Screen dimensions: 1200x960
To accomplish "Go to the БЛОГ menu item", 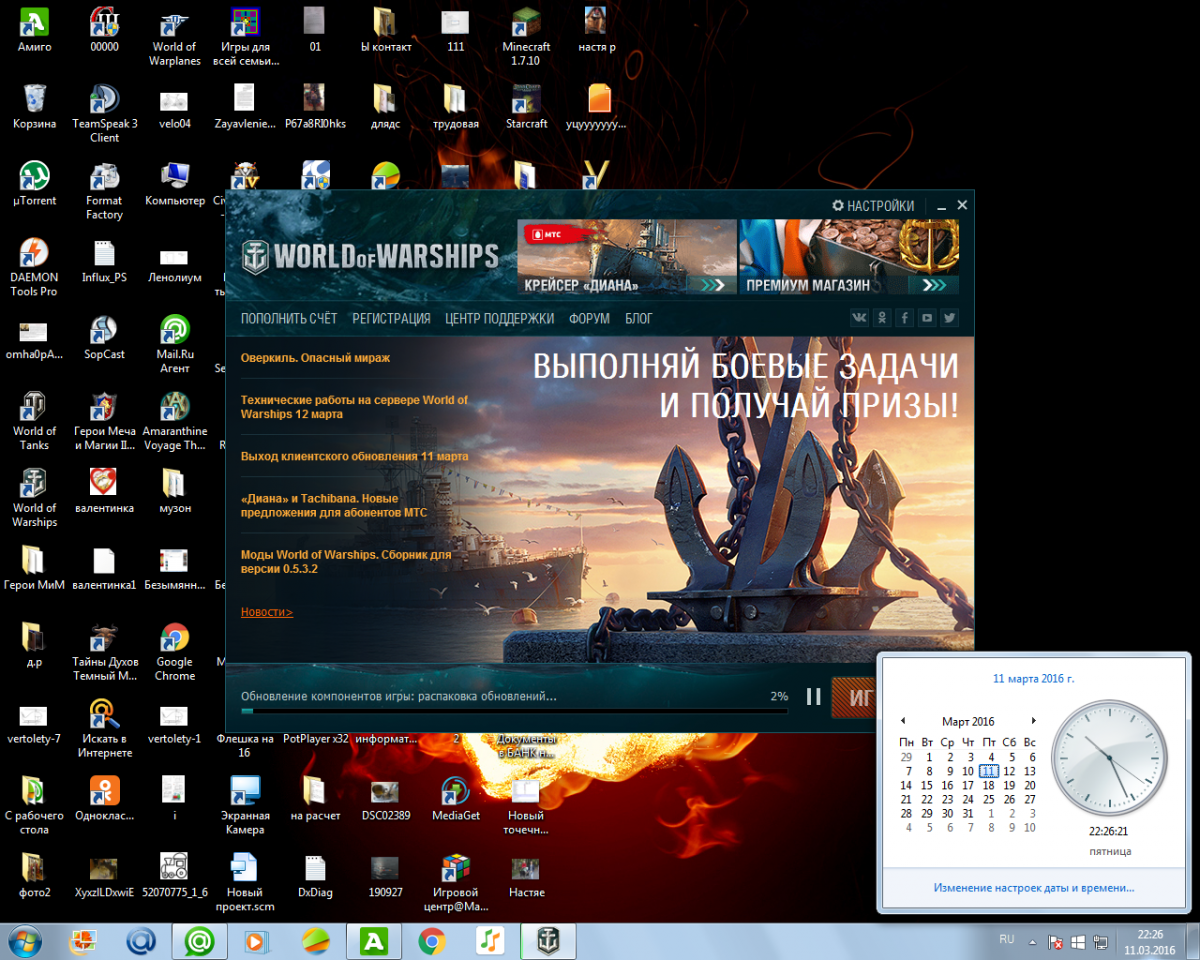I will [639, 319].
